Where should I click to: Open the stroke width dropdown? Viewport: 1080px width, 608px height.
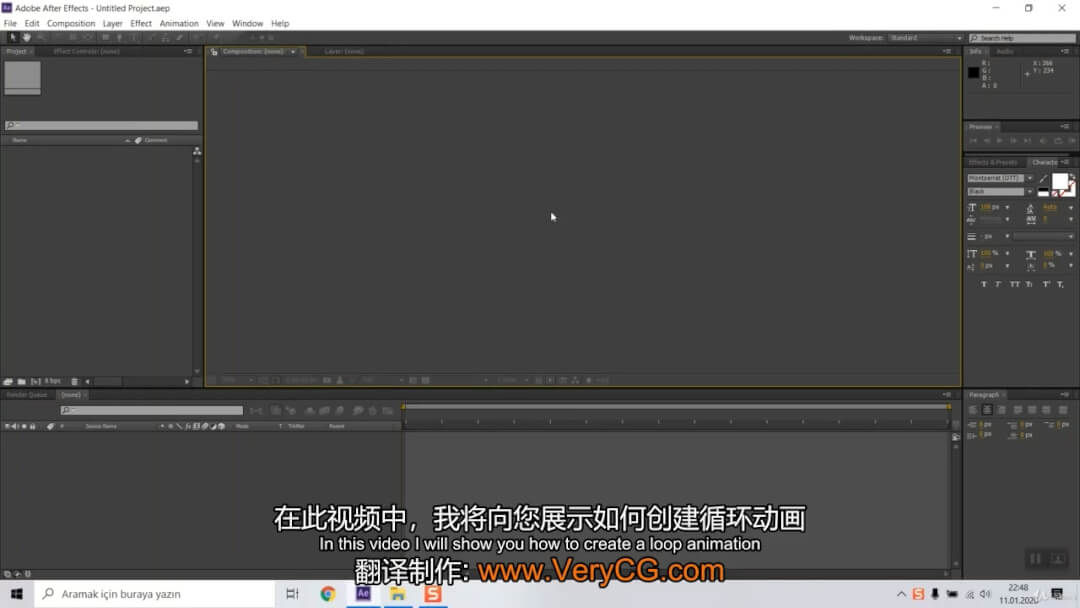point(1007,236)
